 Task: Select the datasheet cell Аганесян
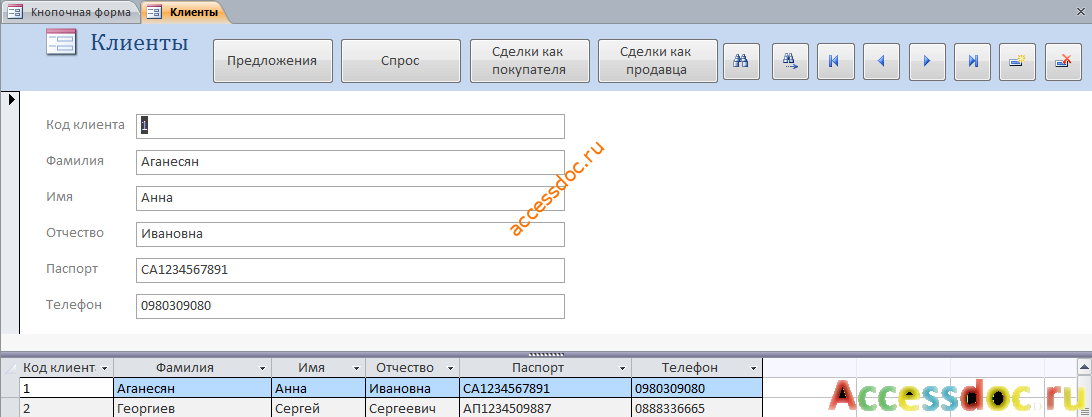(x=192, y=388)
